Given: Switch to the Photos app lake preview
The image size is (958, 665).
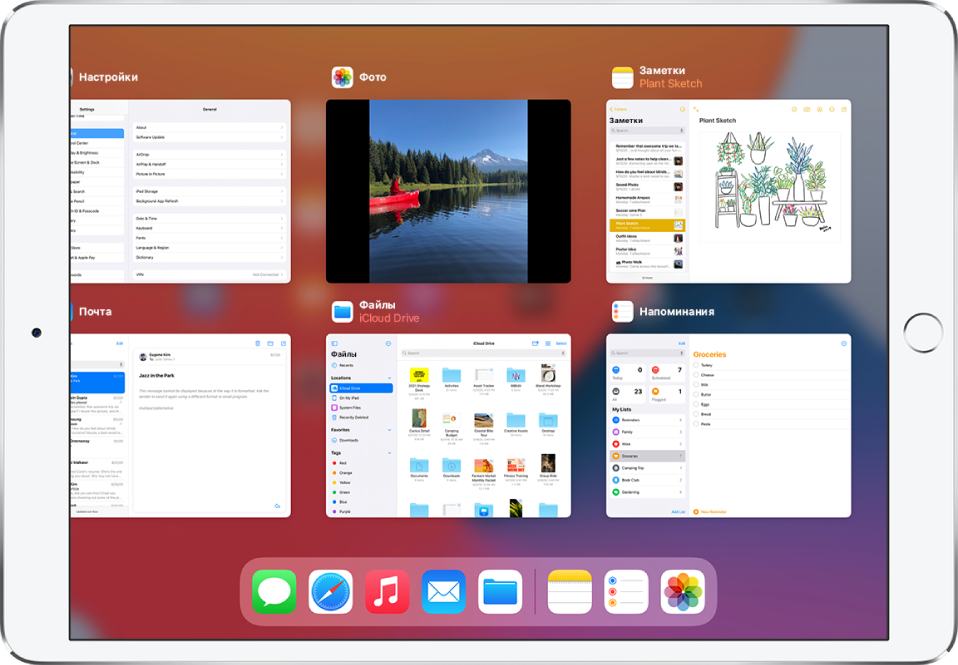Looking at the screenshot, I should [x=448, y=190].
